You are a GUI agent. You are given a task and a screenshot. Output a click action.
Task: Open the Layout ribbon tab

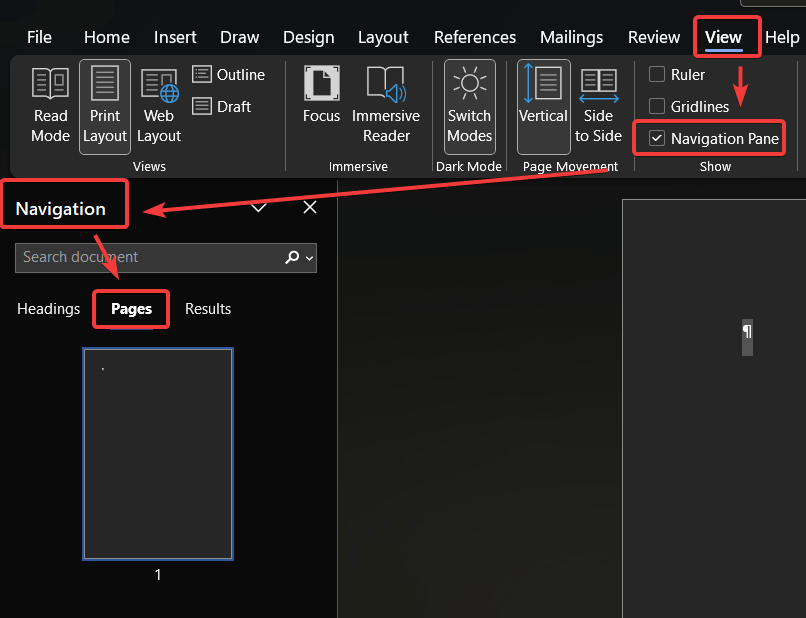tap(383, 37)
